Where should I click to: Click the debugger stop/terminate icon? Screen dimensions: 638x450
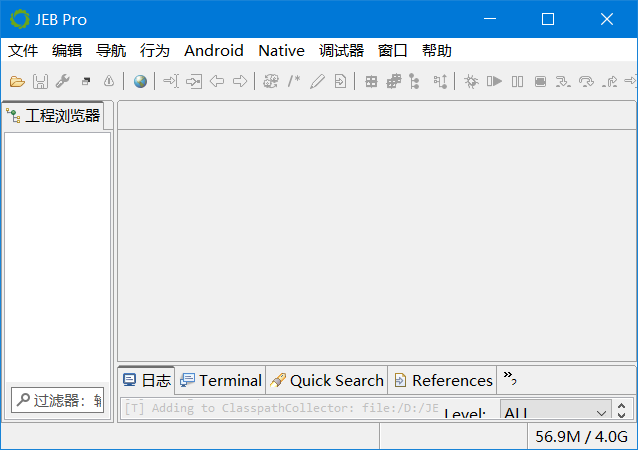pyautogui.click(x=540, y=81)
